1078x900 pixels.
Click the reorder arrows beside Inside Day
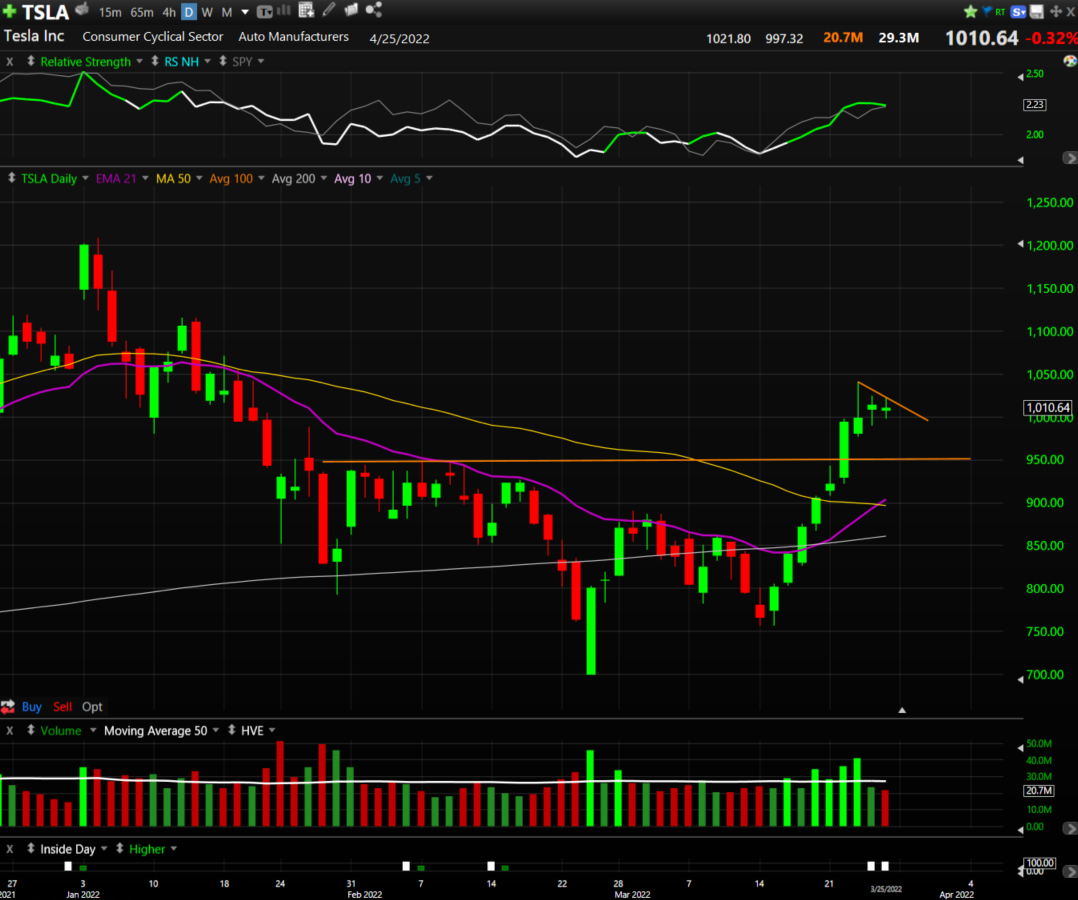pyautogui.click(x=31, y=848)
